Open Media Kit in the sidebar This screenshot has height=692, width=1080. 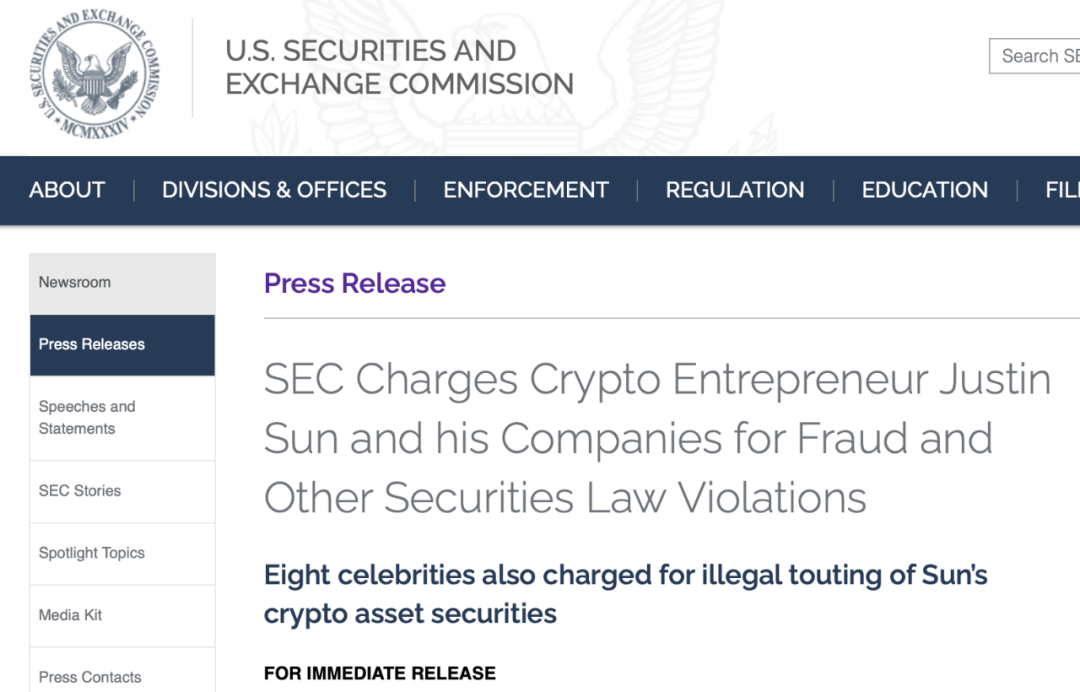point(123,616)
